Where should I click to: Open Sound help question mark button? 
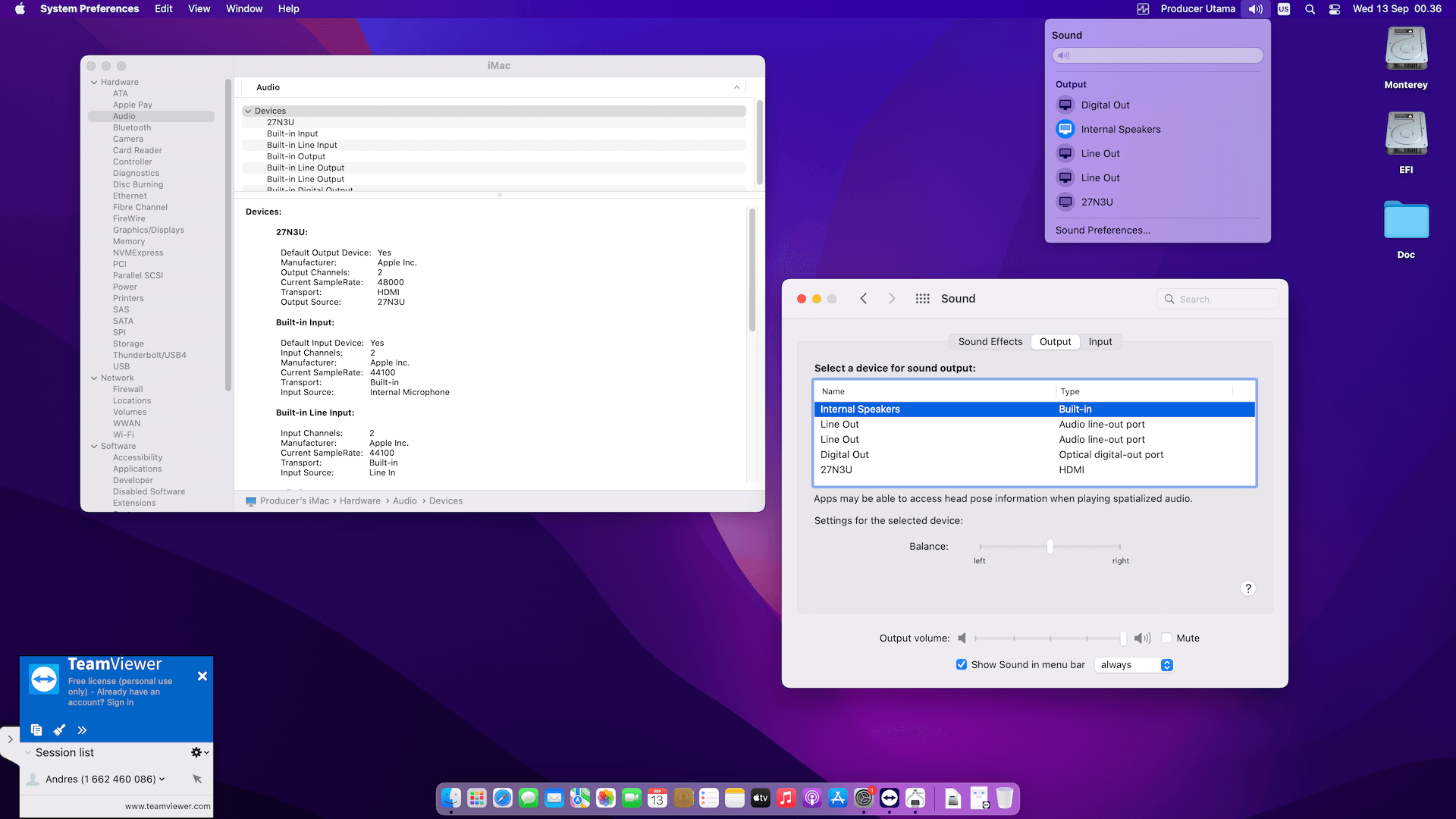1248,588
